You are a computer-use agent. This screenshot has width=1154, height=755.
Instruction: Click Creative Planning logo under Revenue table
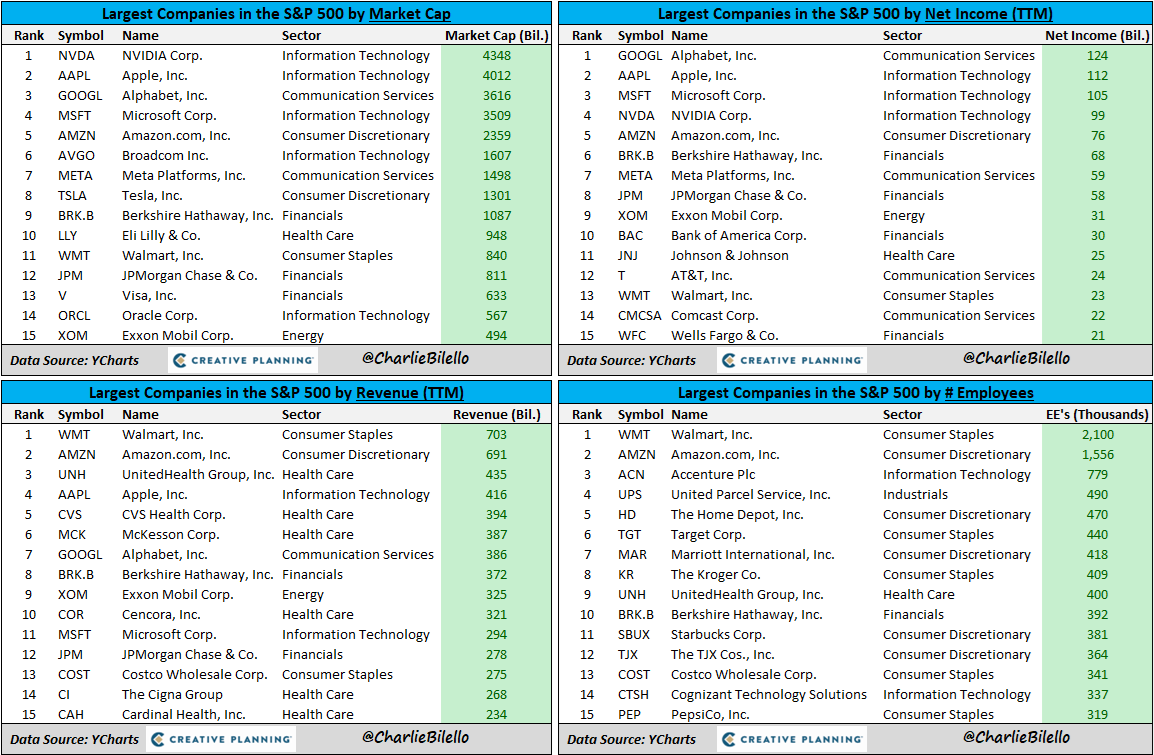(220, 739)
